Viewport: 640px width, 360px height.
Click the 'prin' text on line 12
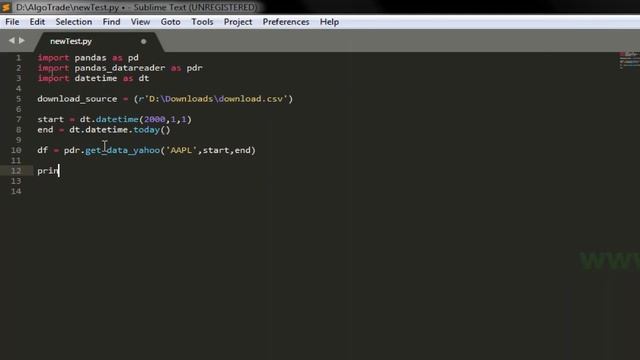tap(48, 171)
